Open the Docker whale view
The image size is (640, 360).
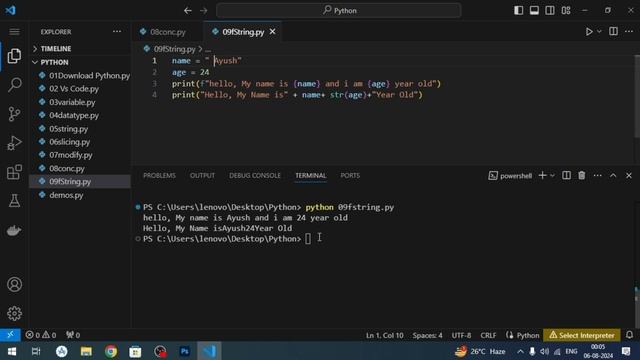(x=14, y=230)
